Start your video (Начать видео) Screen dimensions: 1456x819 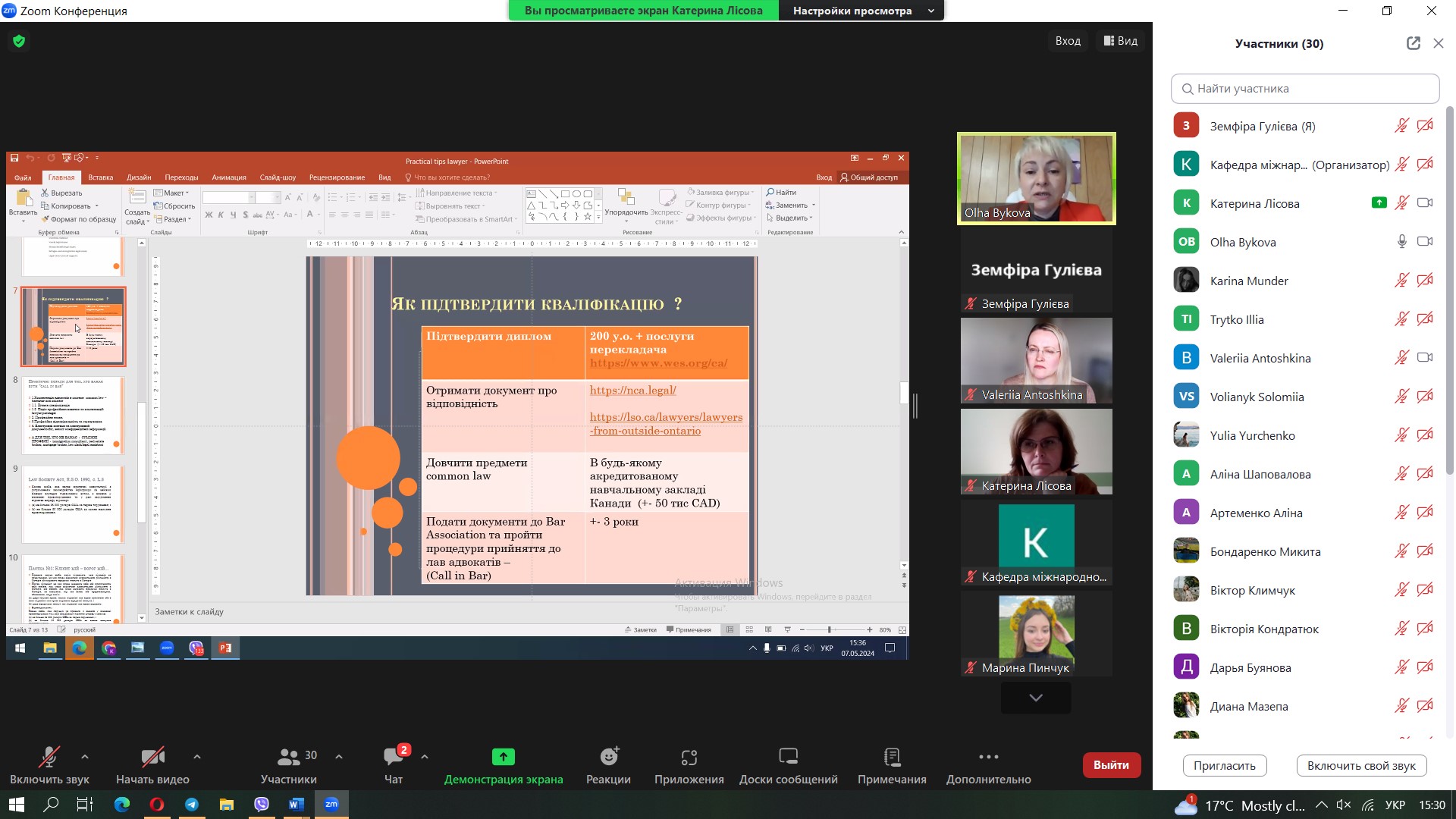152,765
